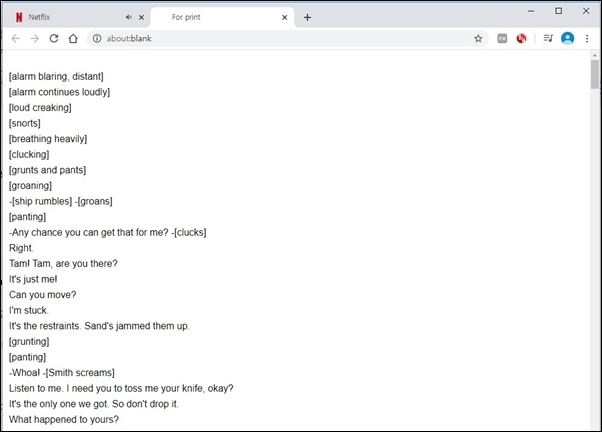Screen dimensions: 602x432
Task: Go forward to next page
Action: (35, 38)
